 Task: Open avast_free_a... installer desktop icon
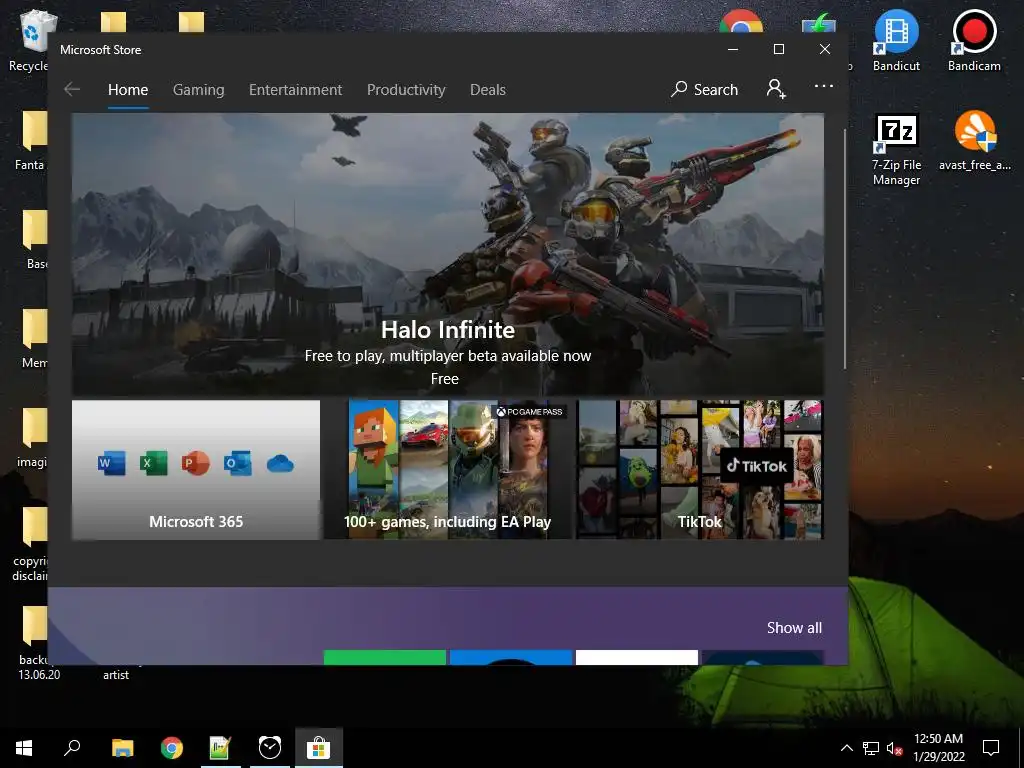974,141
